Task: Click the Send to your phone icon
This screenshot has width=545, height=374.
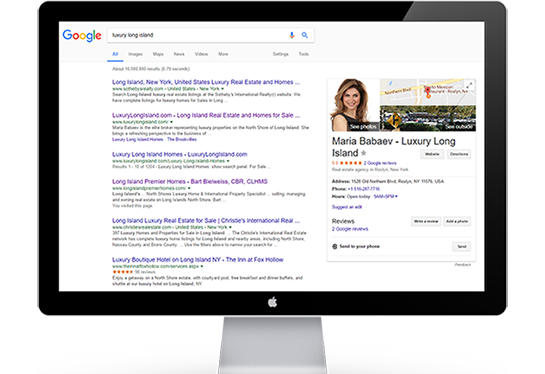Action: click(335, 246)
